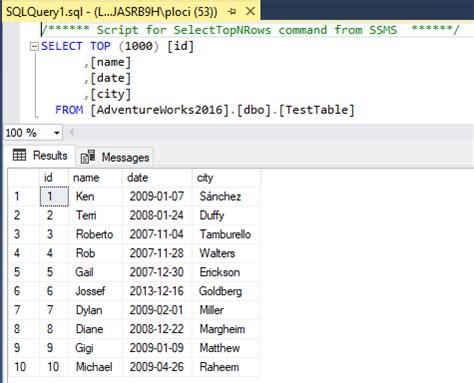Click the city cell 'Walters'
Image resolution: width=474 pixels, height=383 pixels.
tap(226, 253)
